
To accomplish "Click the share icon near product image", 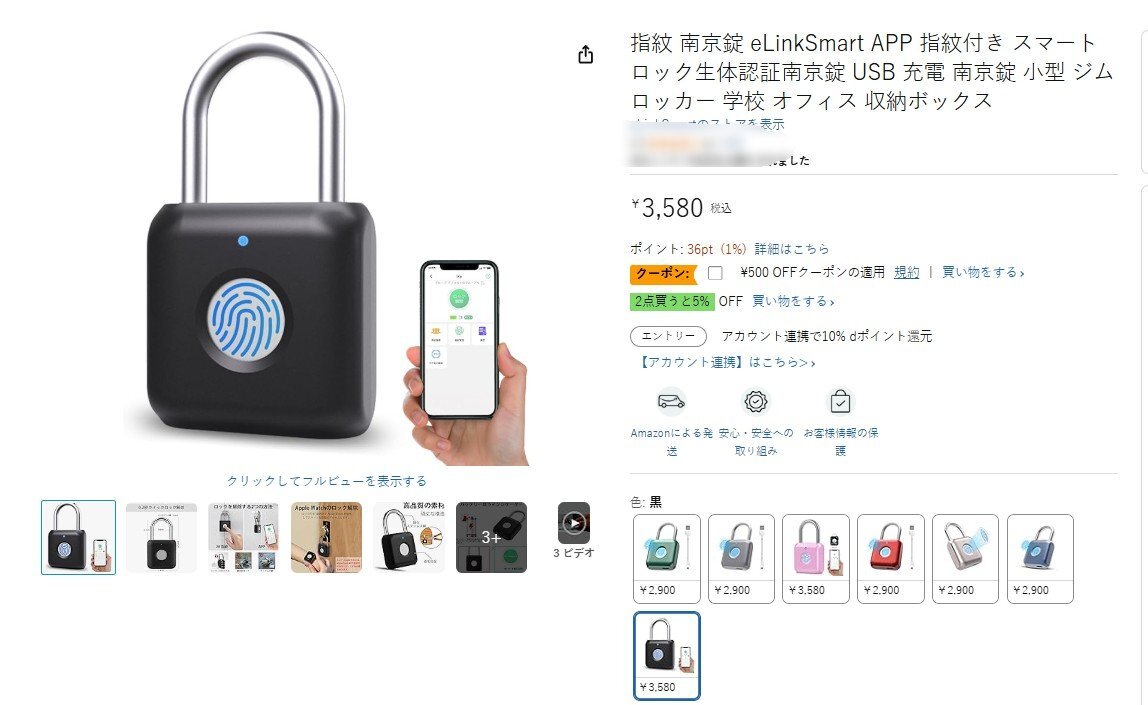I will point(586,54).
